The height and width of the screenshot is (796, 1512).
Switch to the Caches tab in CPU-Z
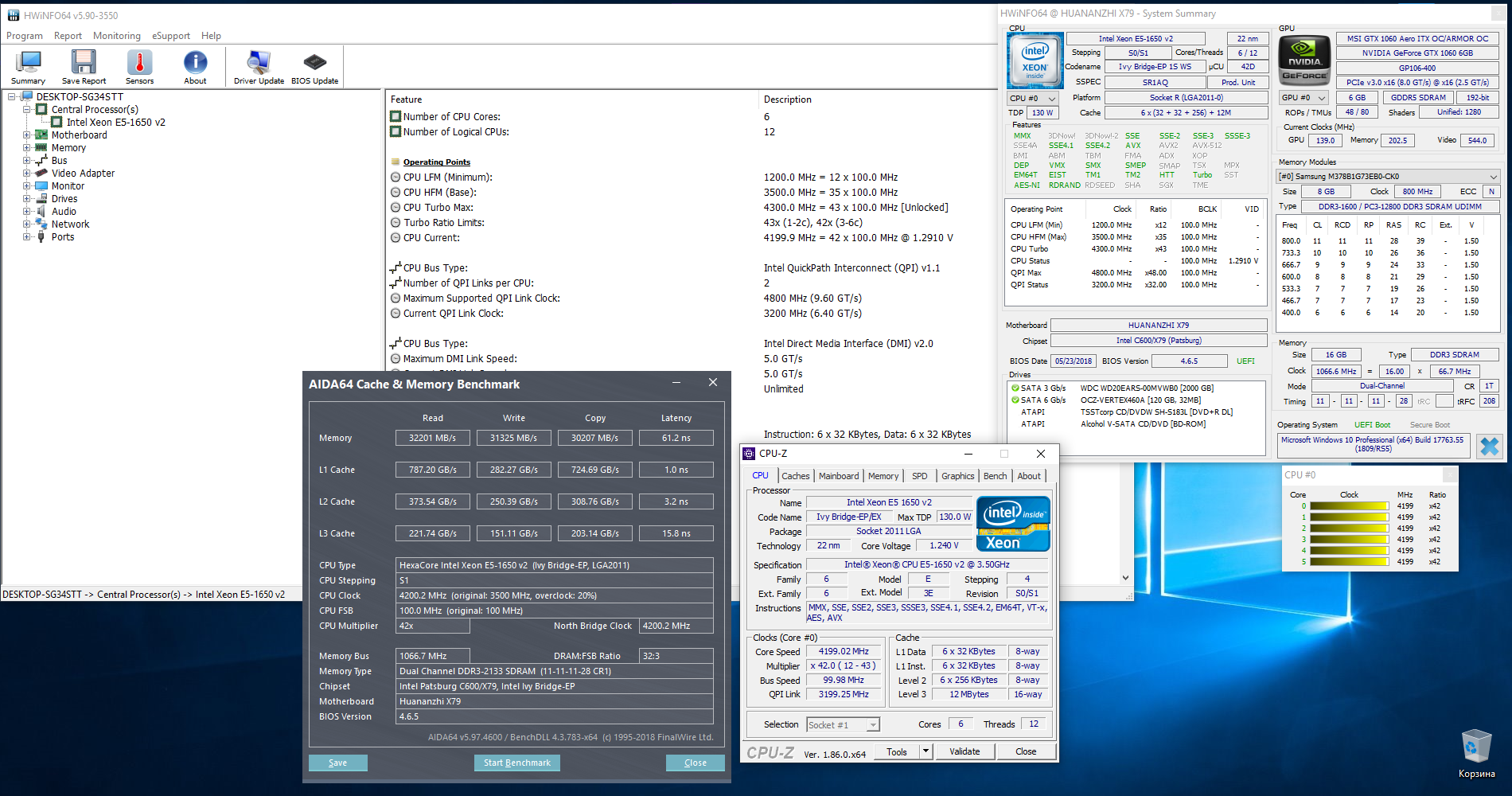coord(795,476)
